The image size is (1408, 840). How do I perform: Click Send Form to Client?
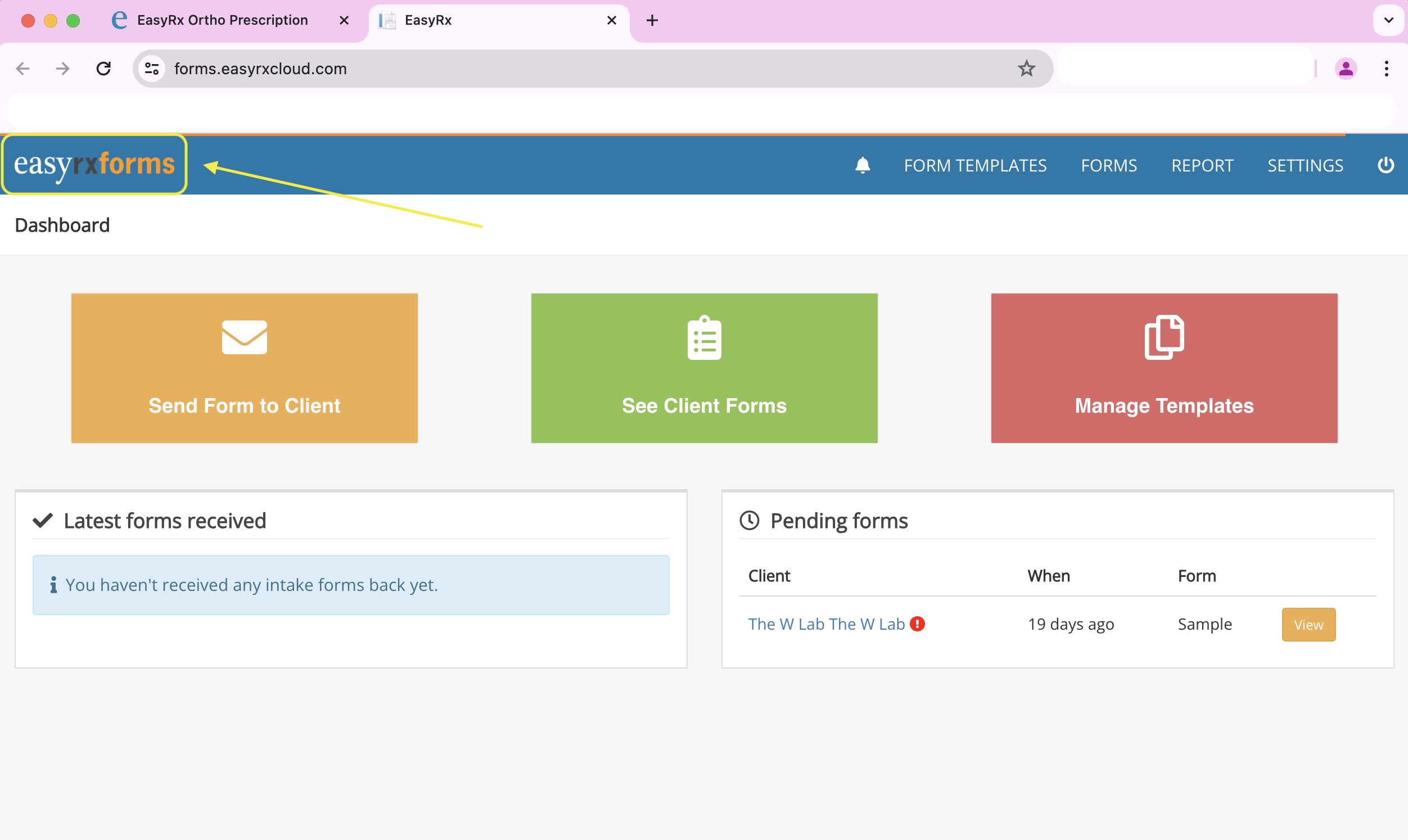pyautogui.click(x=245, y=368)
